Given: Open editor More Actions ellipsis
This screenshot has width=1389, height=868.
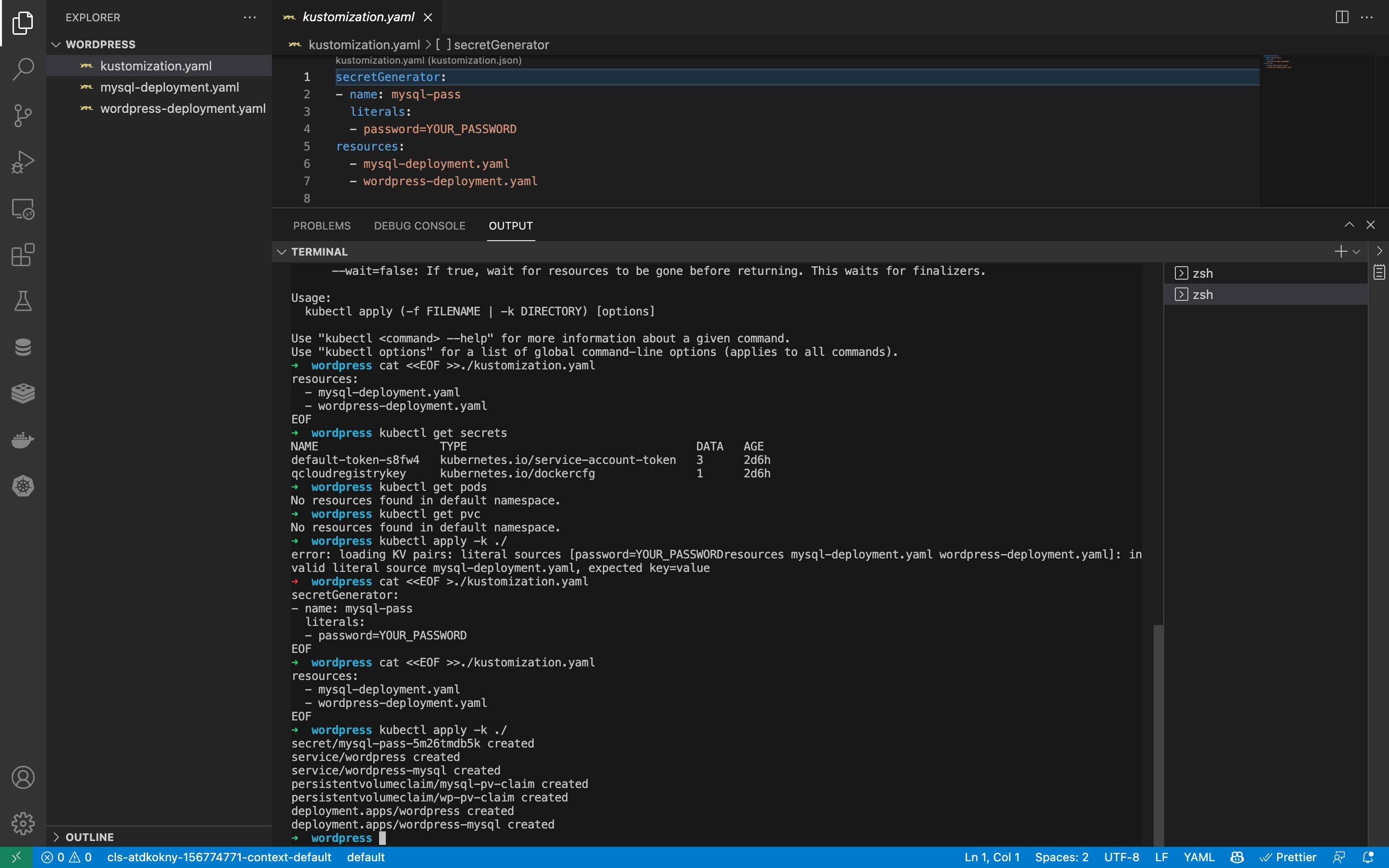Looking at the screenshot, I should tap(1367, 17).
